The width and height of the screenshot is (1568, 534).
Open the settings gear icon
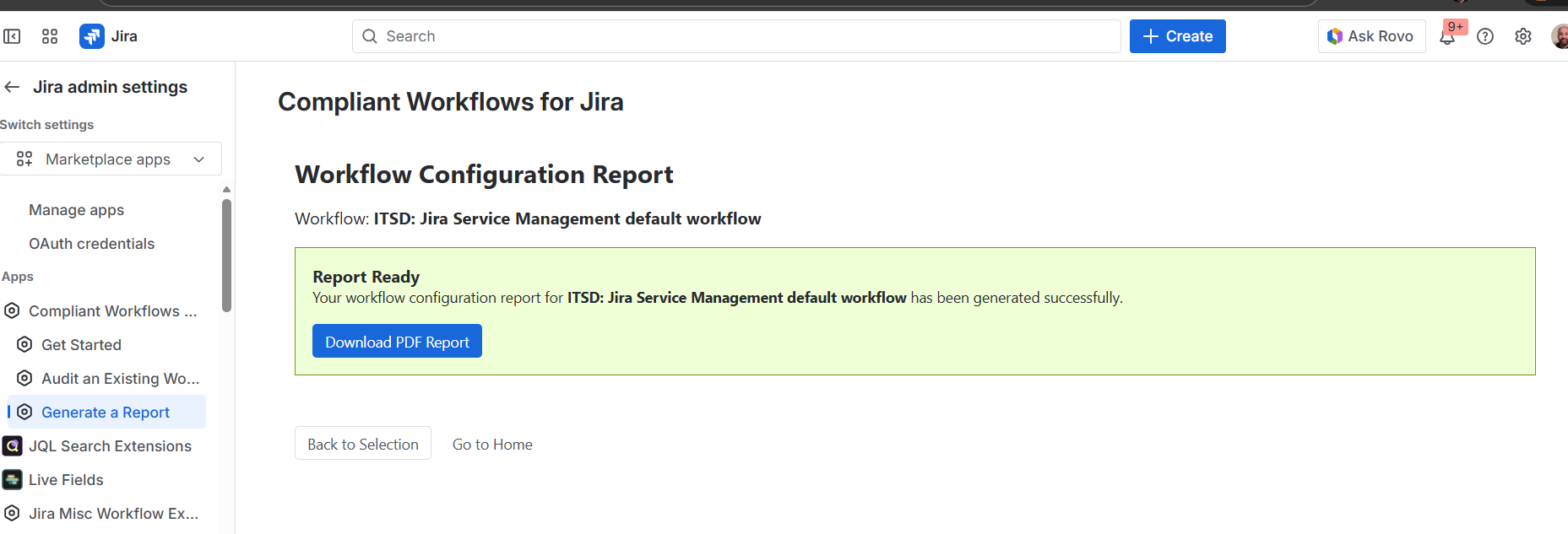point(1523,36)
